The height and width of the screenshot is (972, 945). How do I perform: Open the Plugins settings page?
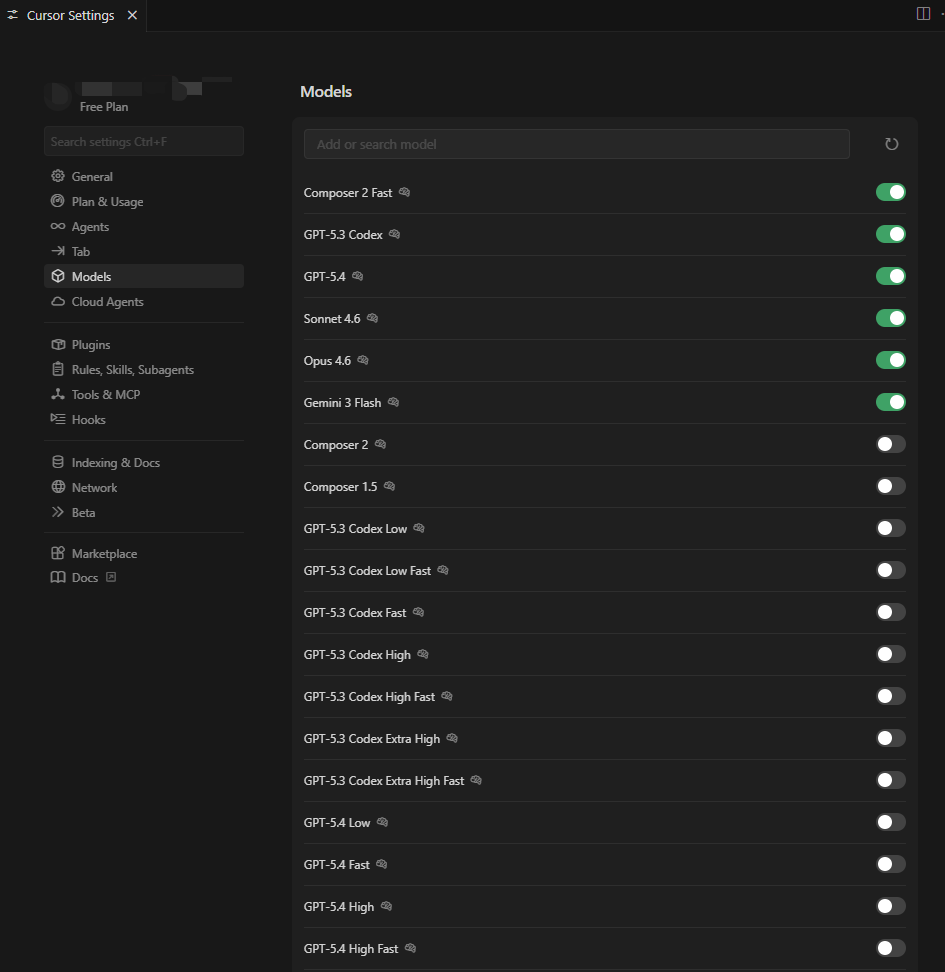point(144,345)
